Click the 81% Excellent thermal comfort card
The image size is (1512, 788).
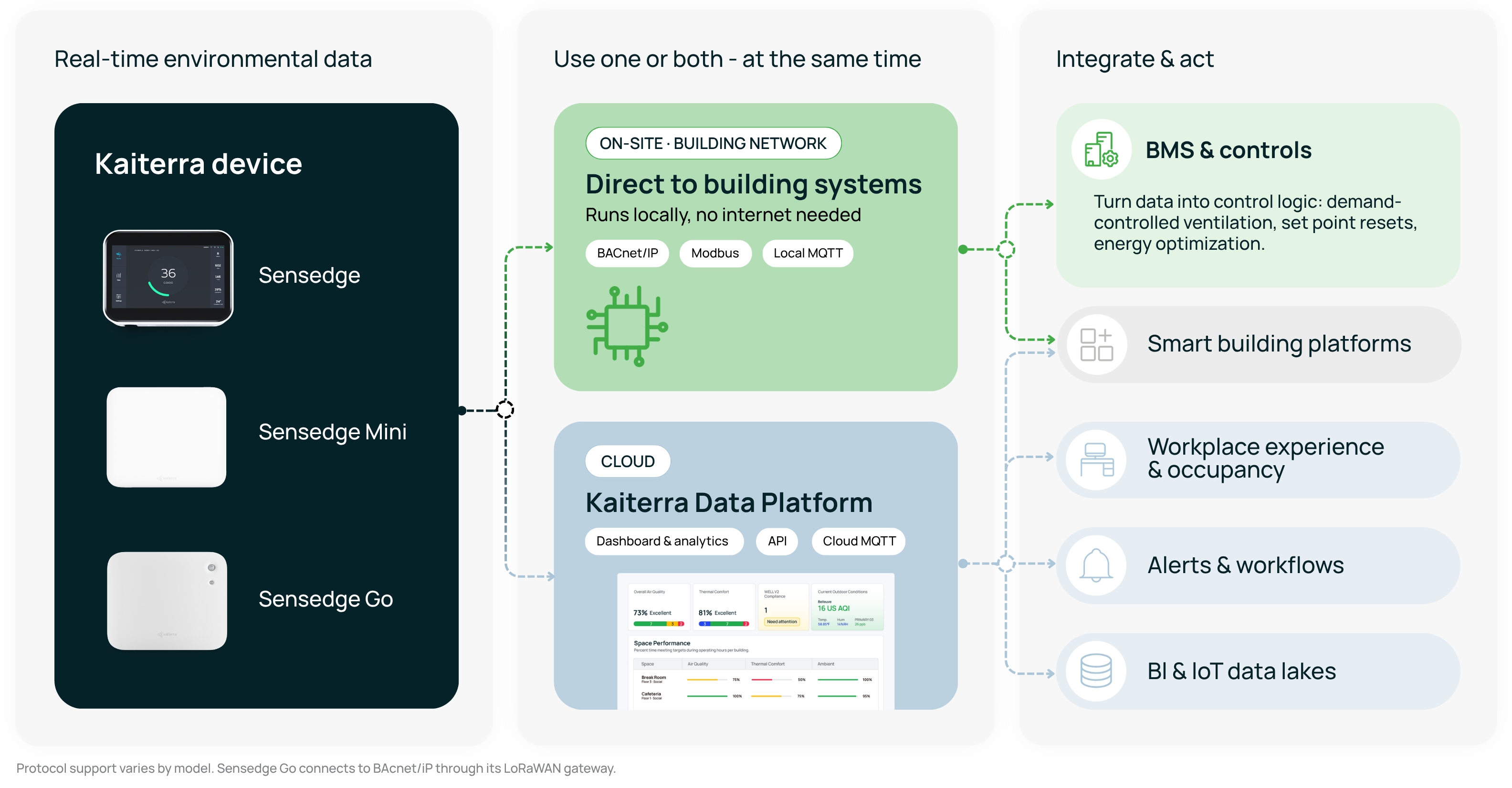click(x=724, y=607)
